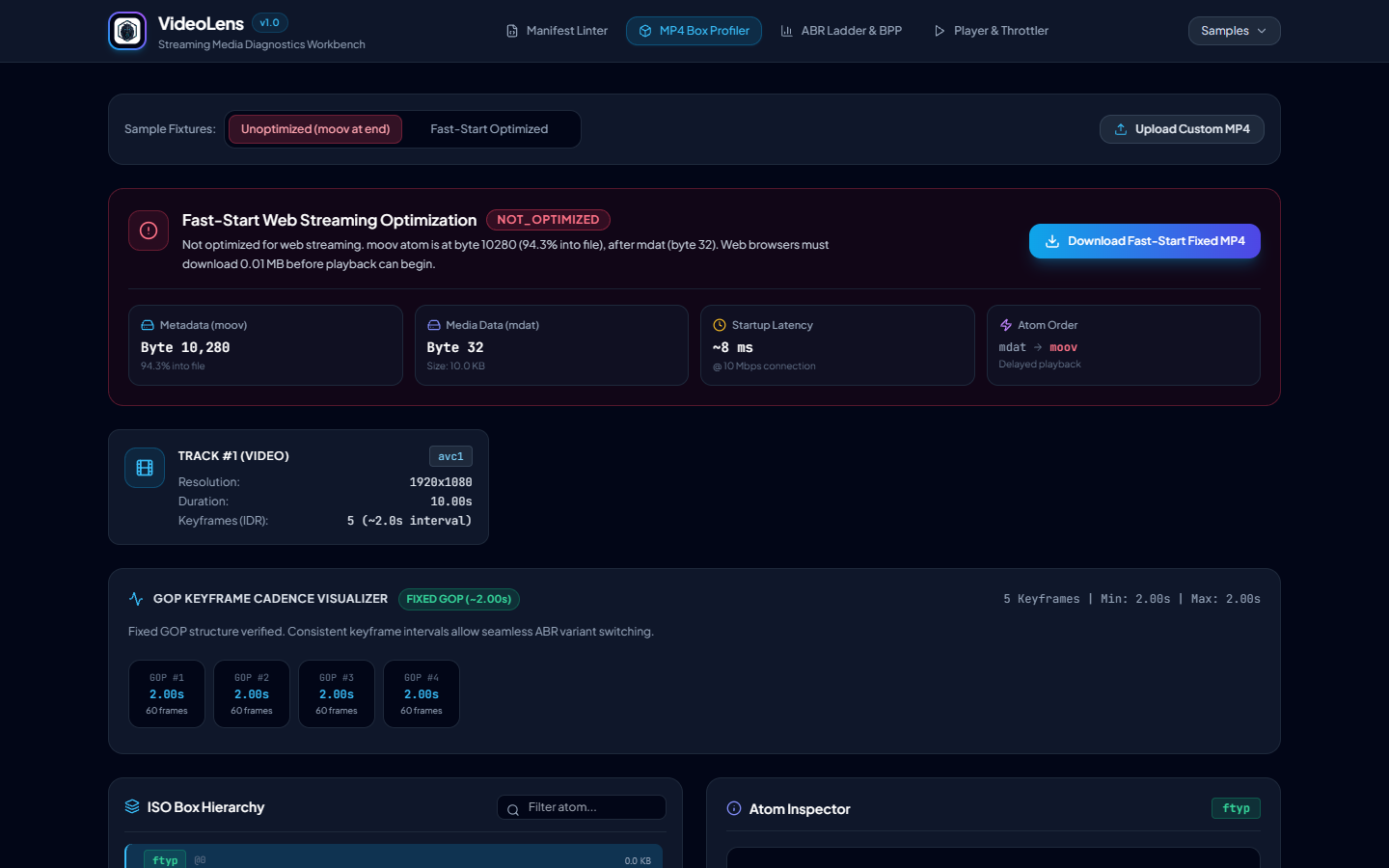
Task: Click the download arrow icon
Action: point(1052,241)
